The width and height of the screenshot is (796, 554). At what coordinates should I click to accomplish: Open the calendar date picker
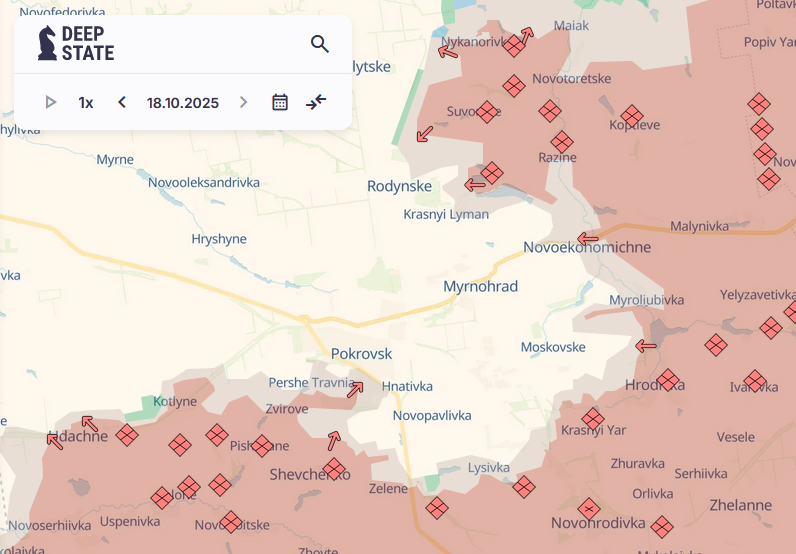[x=280, y=103]
